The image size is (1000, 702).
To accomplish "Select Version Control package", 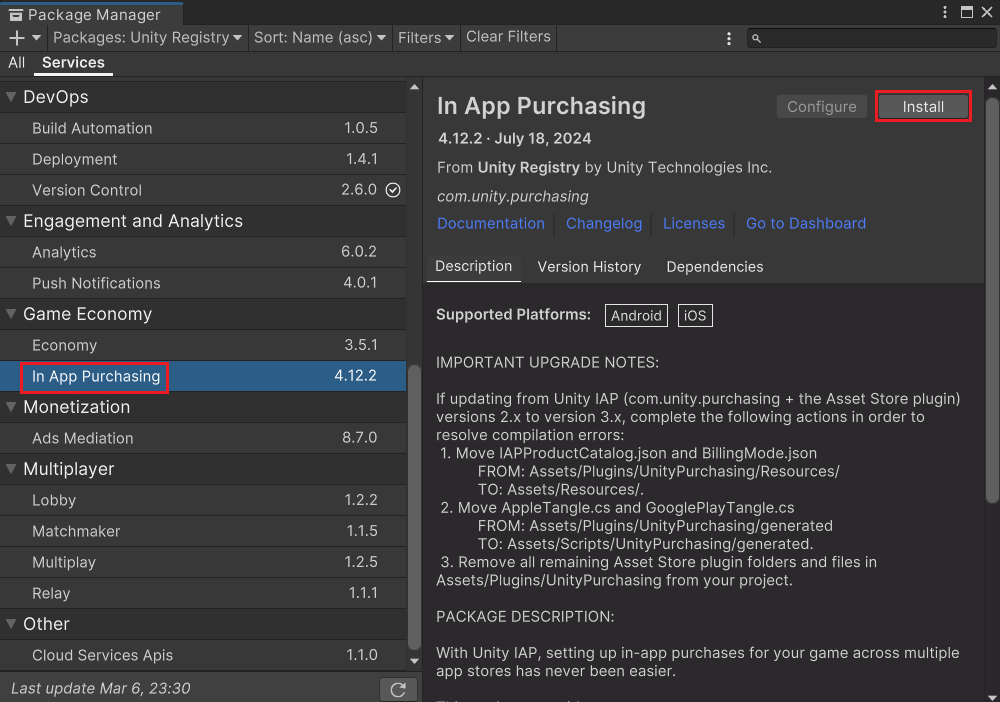I will [203, 190].
